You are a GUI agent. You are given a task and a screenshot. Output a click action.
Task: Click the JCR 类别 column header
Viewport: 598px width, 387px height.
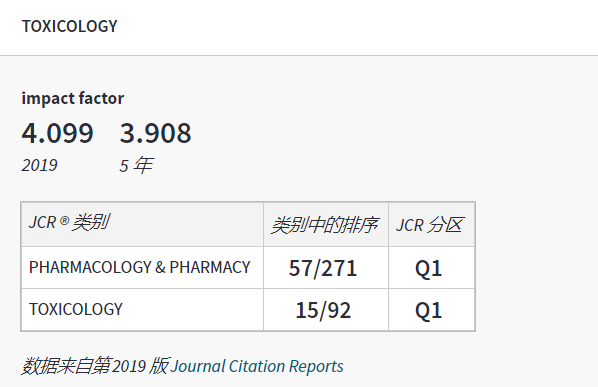(142, 224)
